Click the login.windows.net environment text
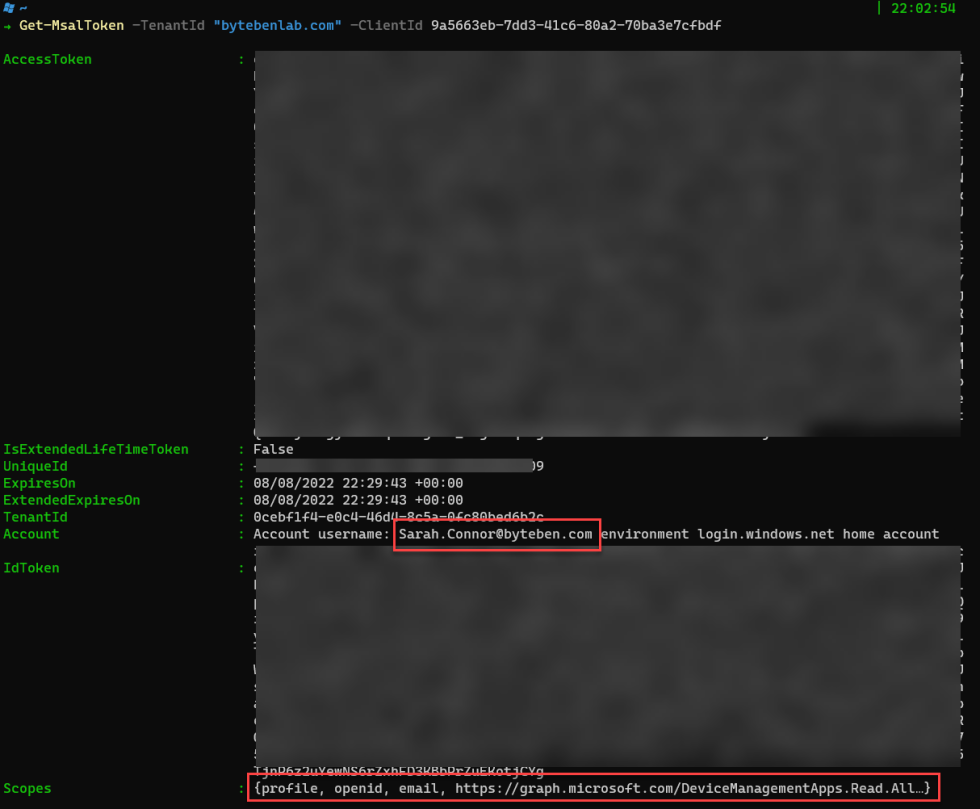980x809 pixels. [x=766, y=535]
